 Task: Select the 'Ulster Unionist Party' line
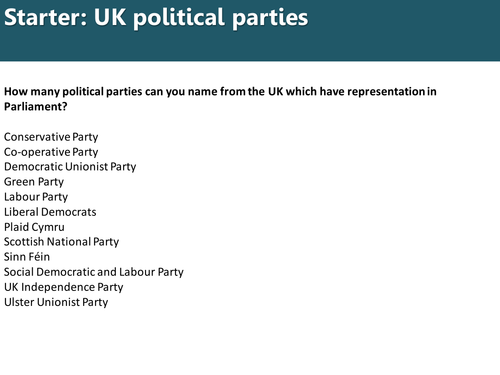(56, 302)
